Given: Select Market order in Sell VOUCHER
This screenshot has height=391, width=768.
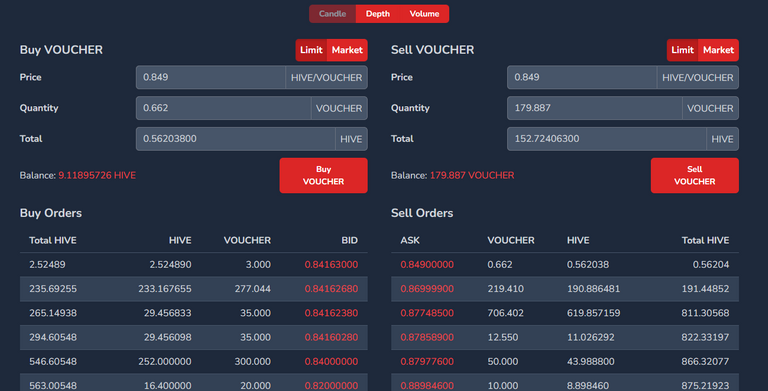Looking at the screenshot, I should [x=718, y=50].
